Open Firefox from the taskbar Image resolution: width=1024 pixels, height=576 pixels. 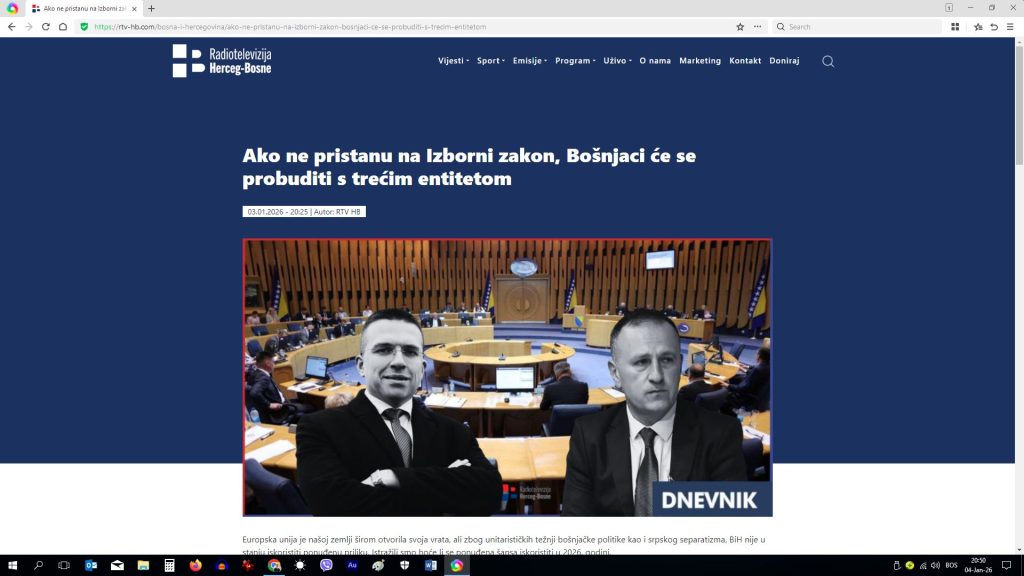pos(195,565)
